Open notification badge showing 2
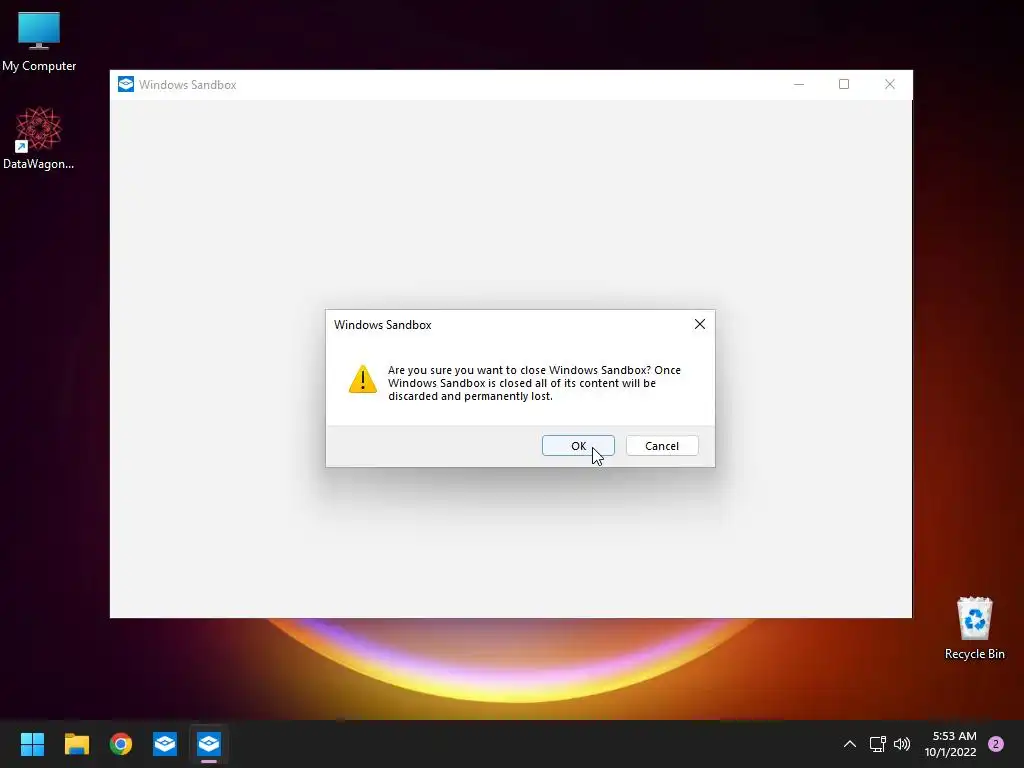This screenshot has width=1024, height=768. (996, 743)
